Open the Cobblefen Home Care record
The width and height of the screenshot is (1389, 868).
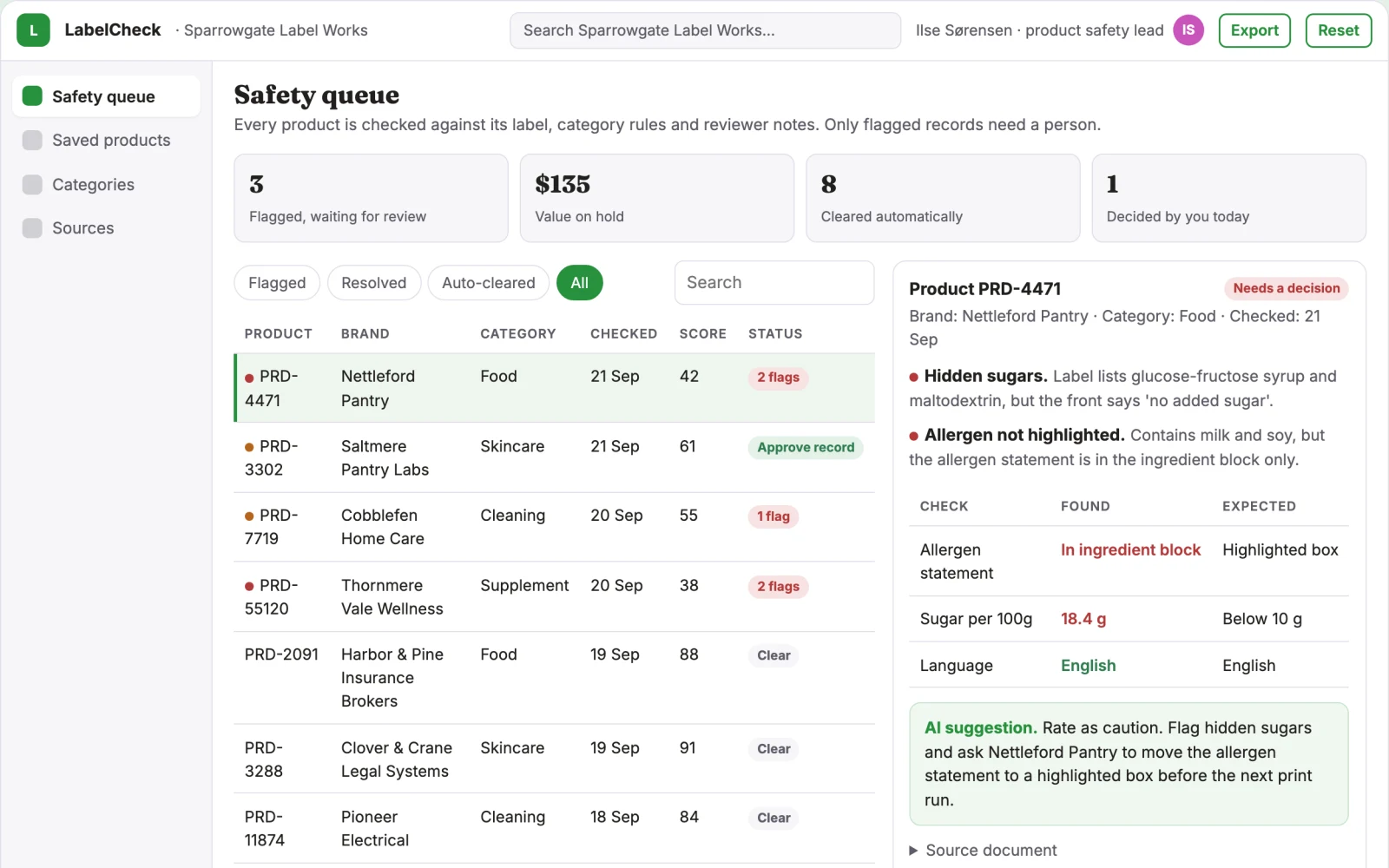tap(554, 527)
